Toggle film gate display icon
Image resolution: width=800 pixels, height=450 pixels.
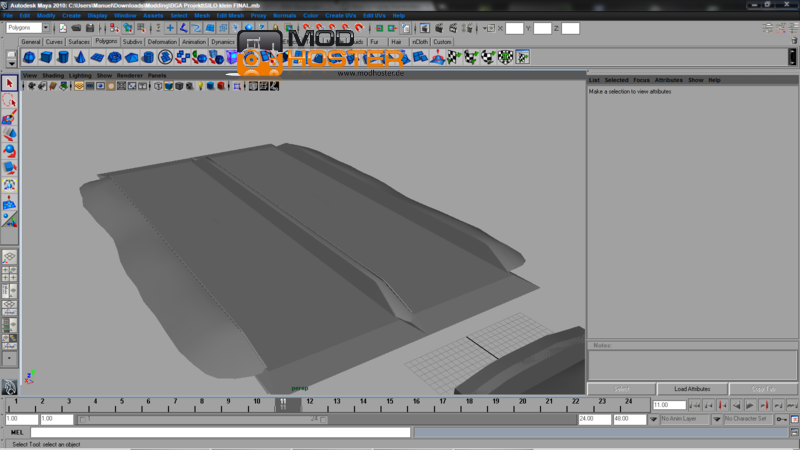pos(90,86)
